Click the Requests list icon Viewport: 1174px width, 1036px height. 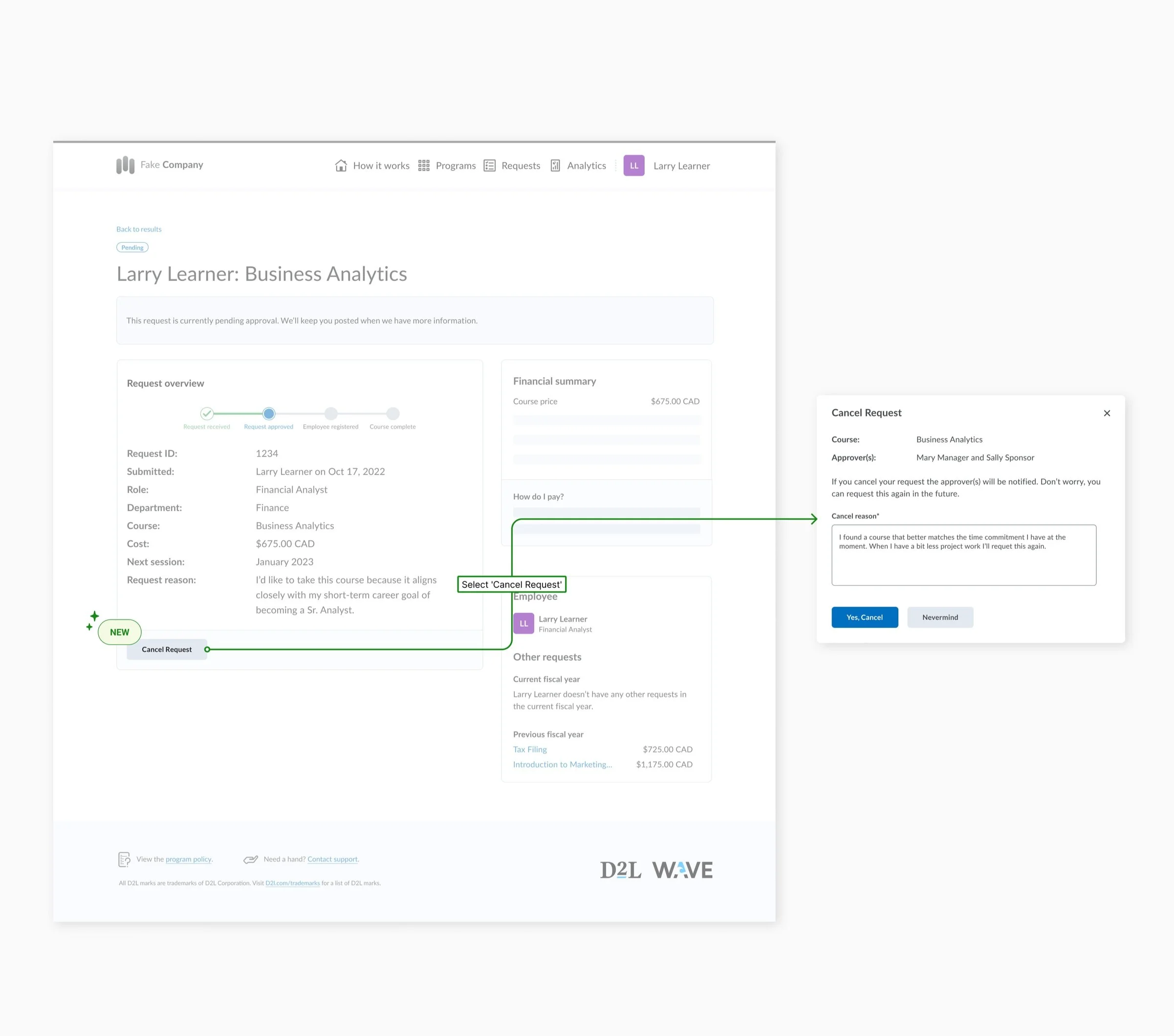pyautogui.click(x=489, y=165)
